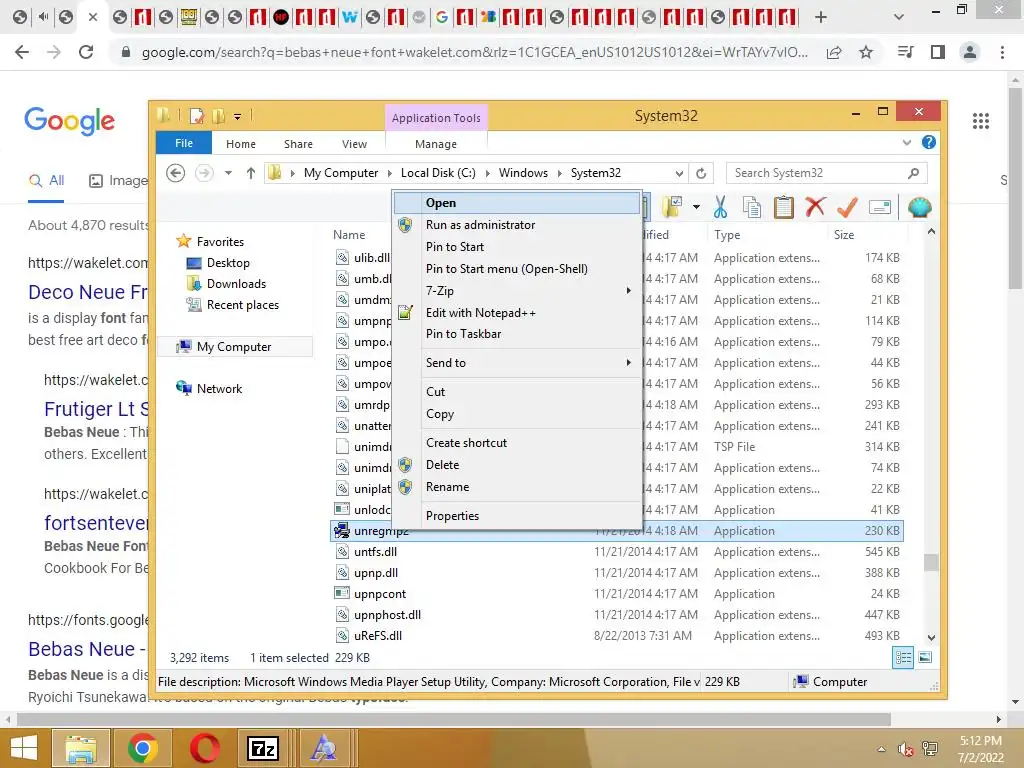The width and height of the screenshot is (1024, 768).
Task: Open Chrome three-dot menu
Action: [1002, 52]
